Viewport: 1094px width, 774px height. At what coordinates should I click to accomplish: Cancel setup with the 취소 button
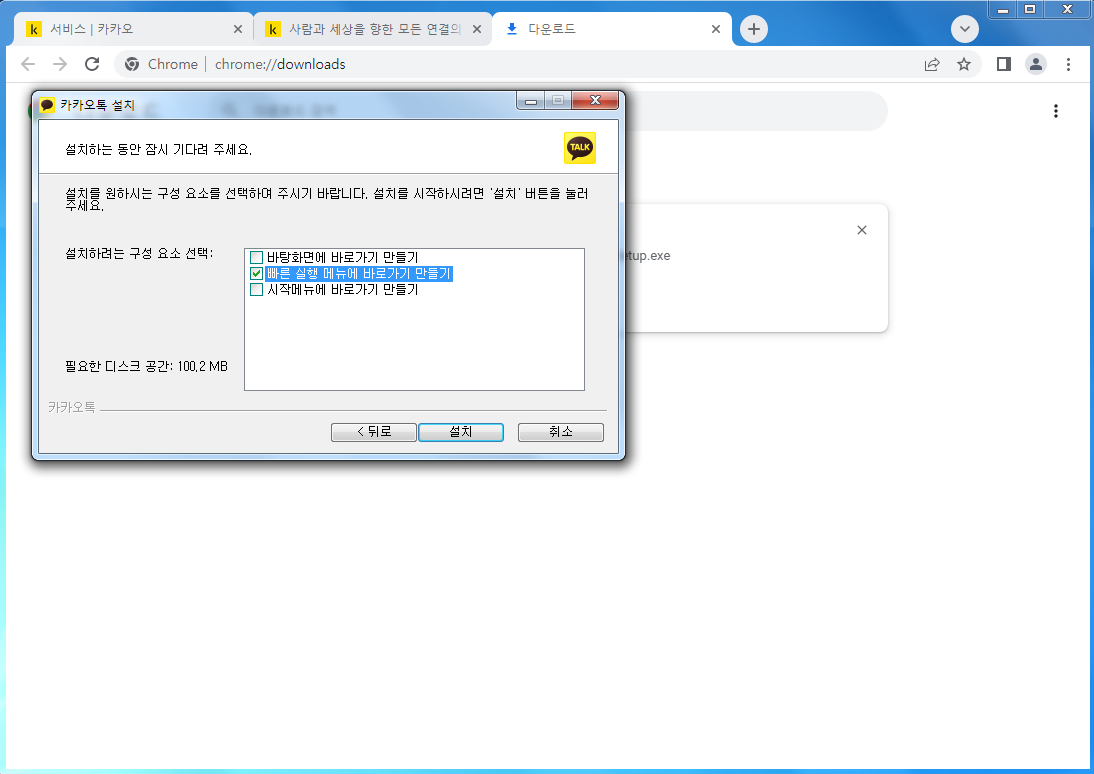pyautogui.click(x=560, y=432)
